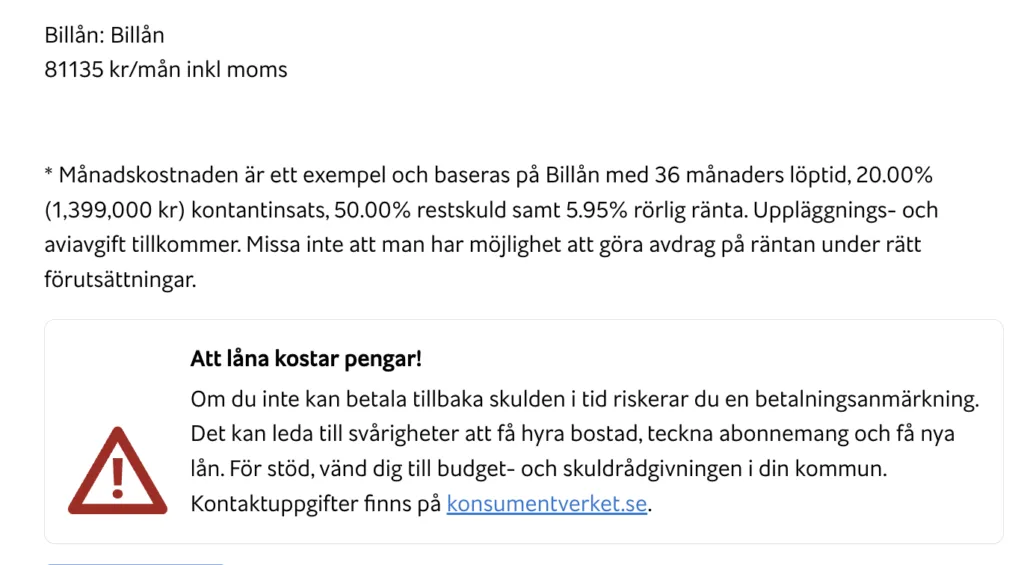Click the "Kontaktuppgifter finns på" text
The width and height of the screenshot is (1024, 565).
click(x=315, y=504)
